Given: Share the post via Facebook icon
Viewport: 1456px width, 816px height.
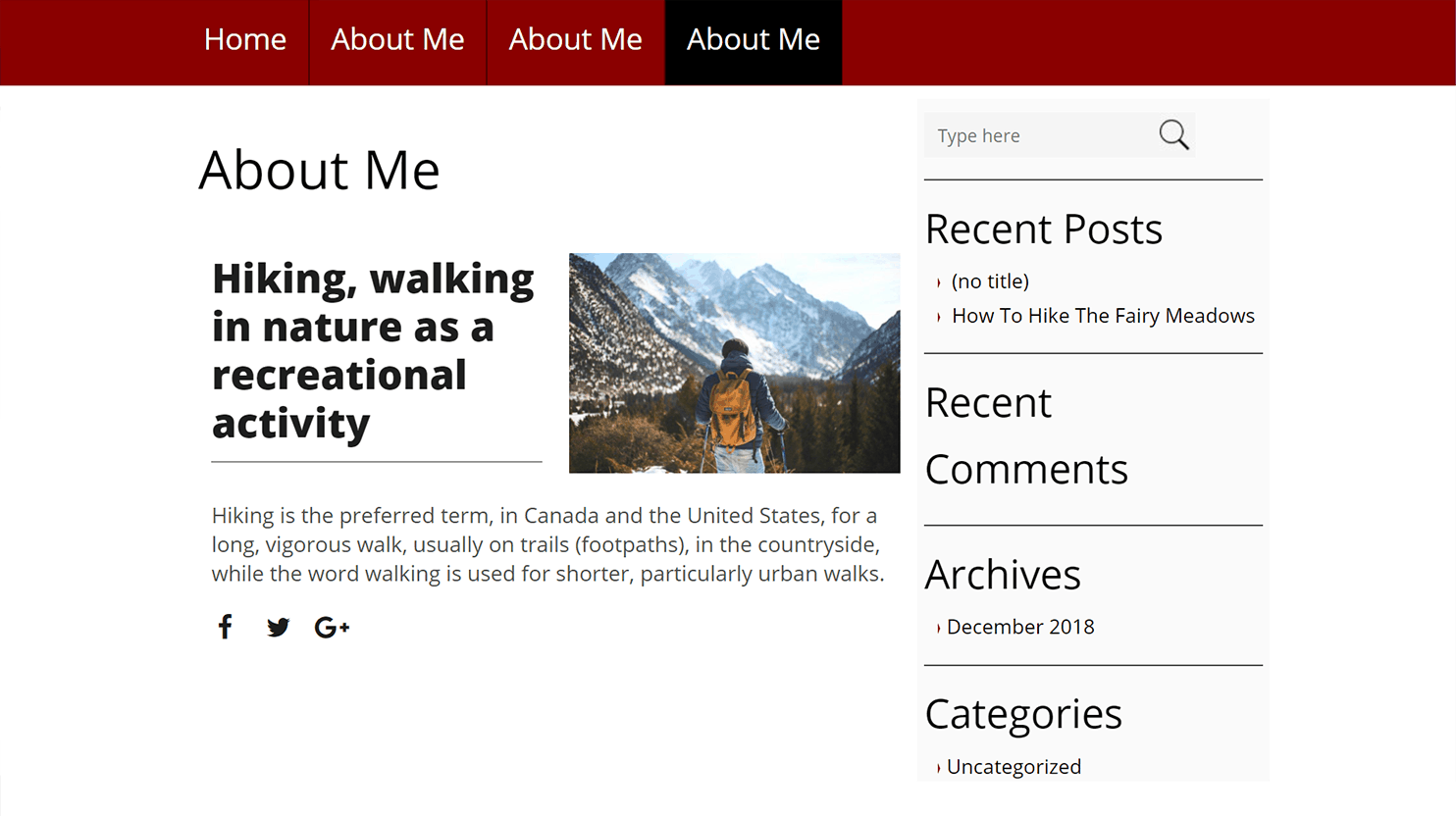Looking at the screenshot, I should point(225,627).
